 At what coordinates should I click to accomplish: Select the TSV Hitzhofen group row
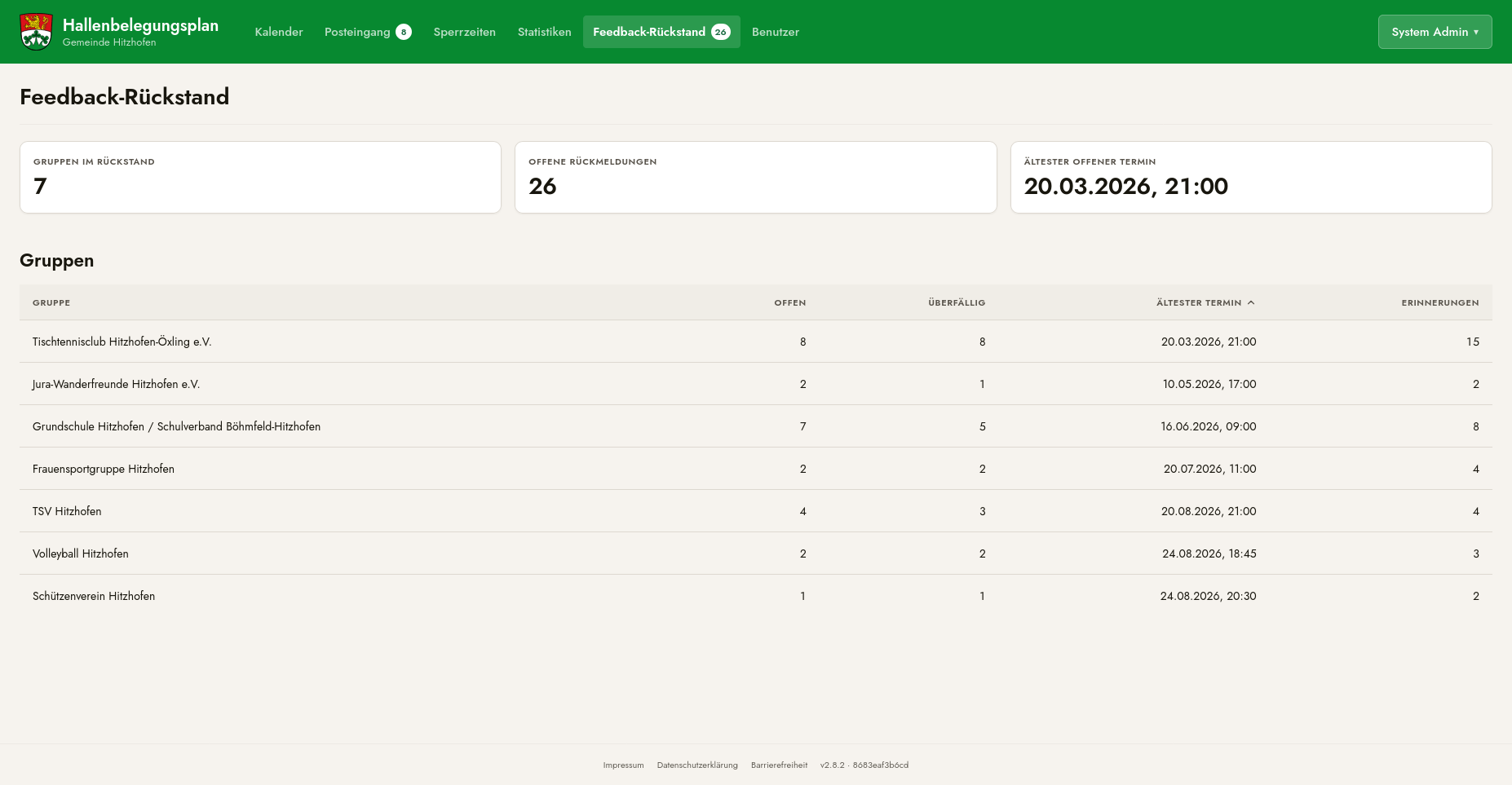point(756,511)
